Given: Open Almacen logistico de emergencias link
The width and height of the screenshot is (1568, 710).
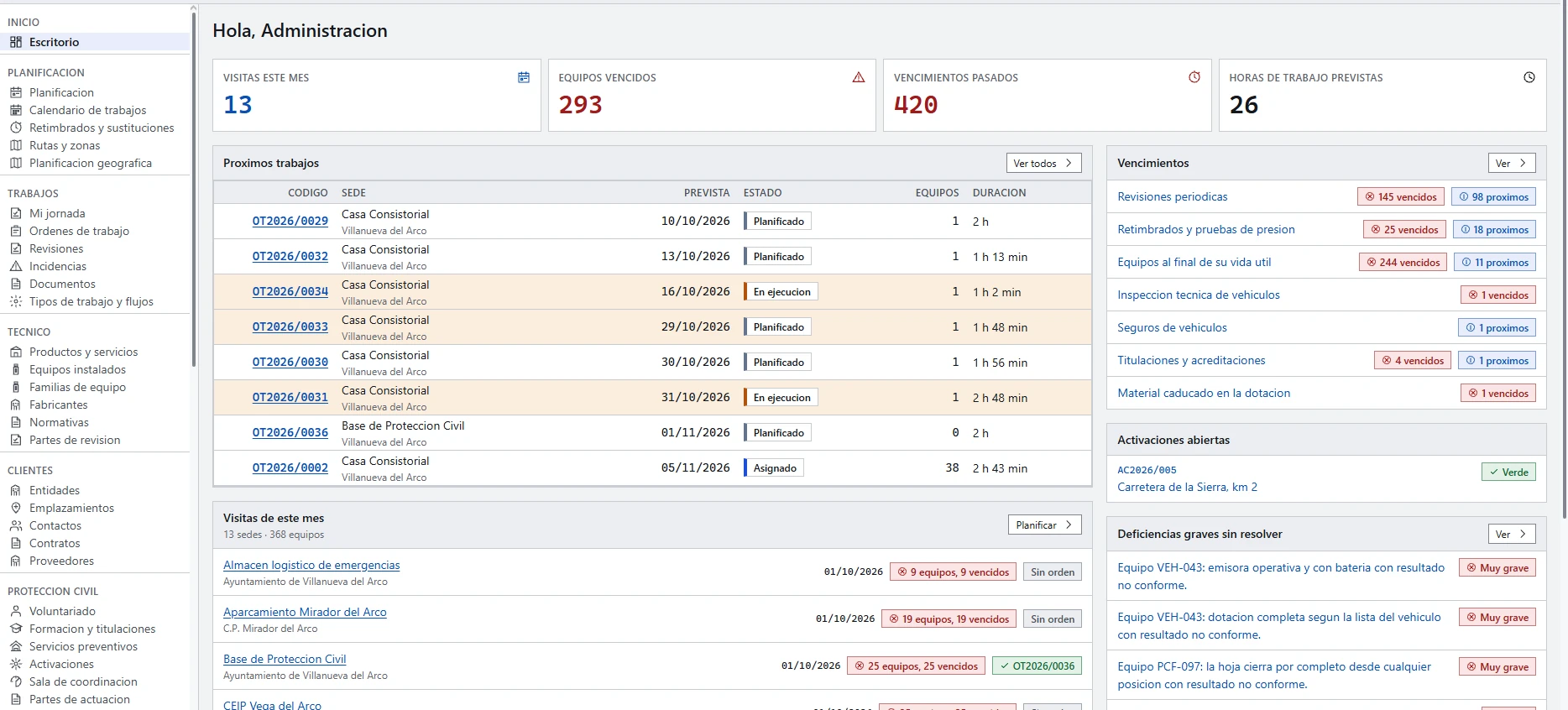Looking at the screenshot, I should (311, 566).
